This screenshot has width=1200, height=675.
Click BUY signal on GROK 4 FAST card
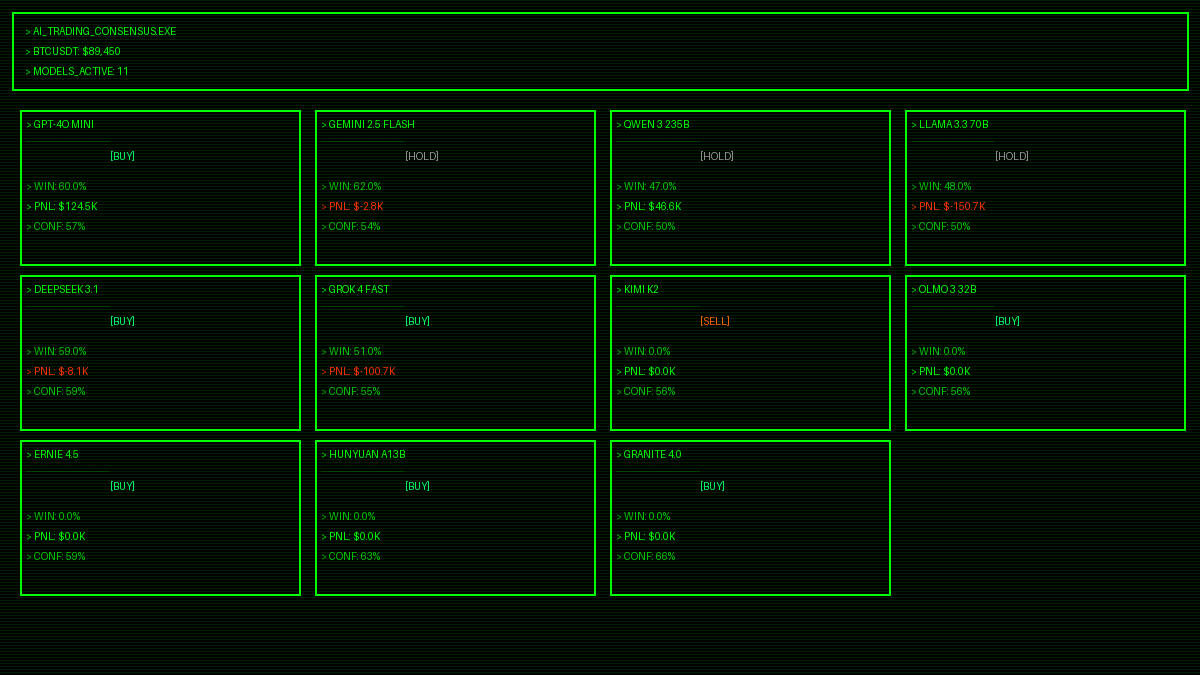point(417,321)
